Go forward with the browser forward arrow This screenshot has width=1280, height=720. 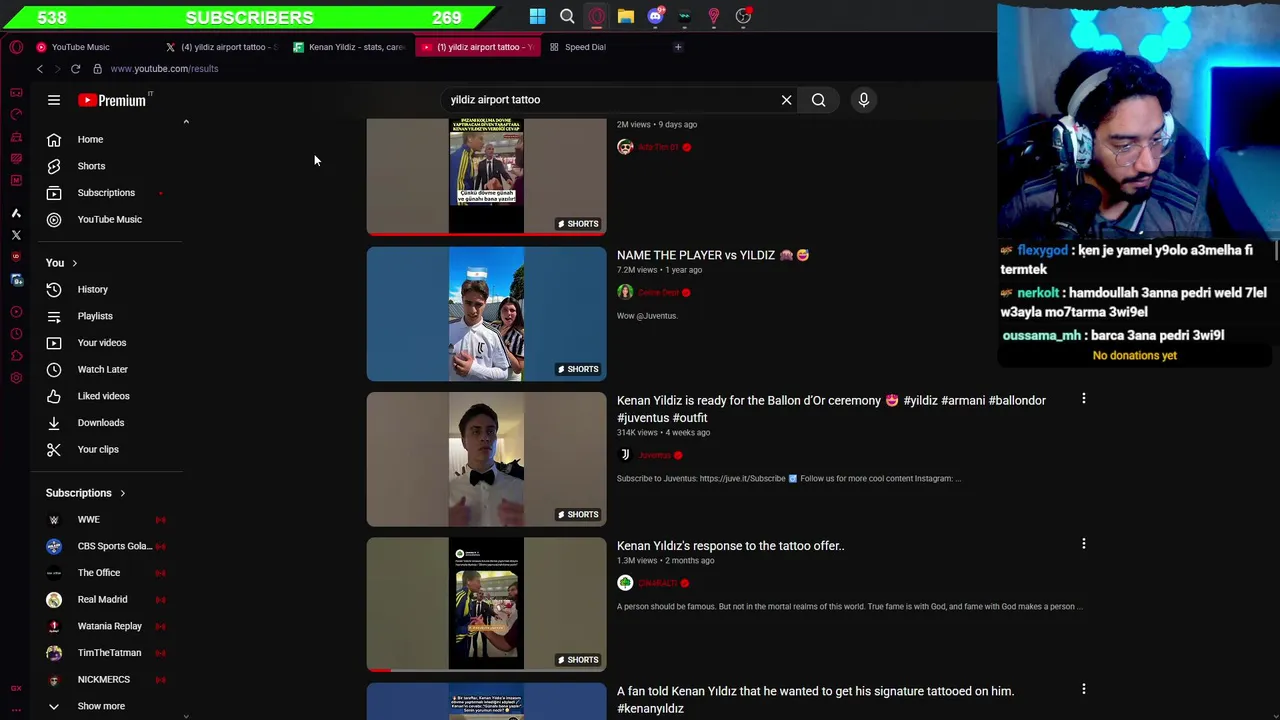pyautogui.click(x=57, y=69)
